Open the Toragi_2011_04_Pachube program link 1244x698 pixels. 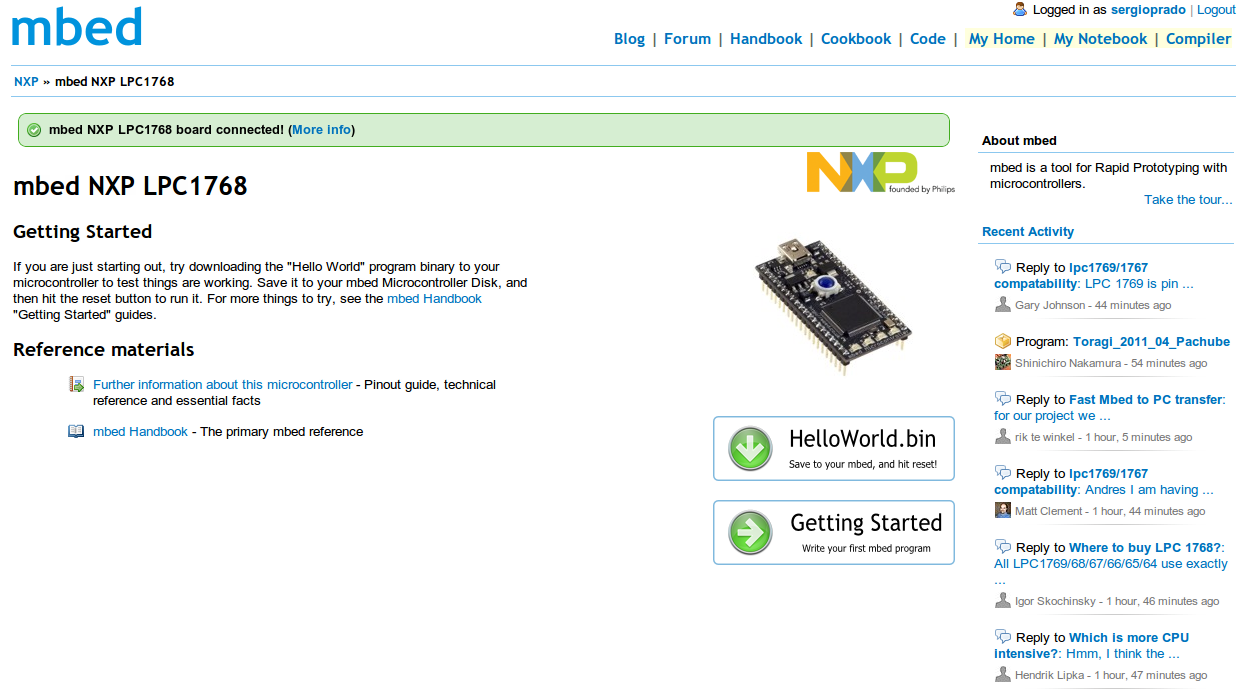tap(1151, 342)
